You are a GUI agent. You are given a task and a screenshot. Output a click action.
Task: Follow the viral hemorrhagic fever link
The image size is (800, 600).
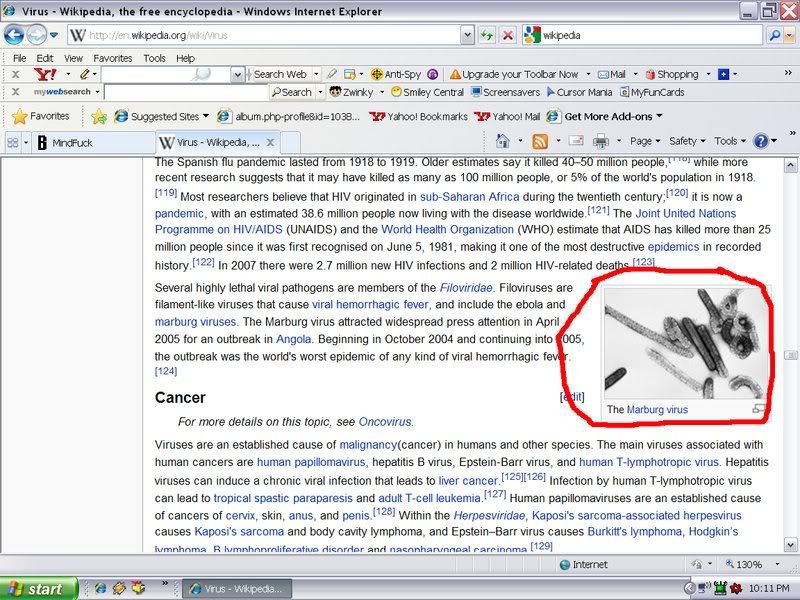tap(370, 305)
